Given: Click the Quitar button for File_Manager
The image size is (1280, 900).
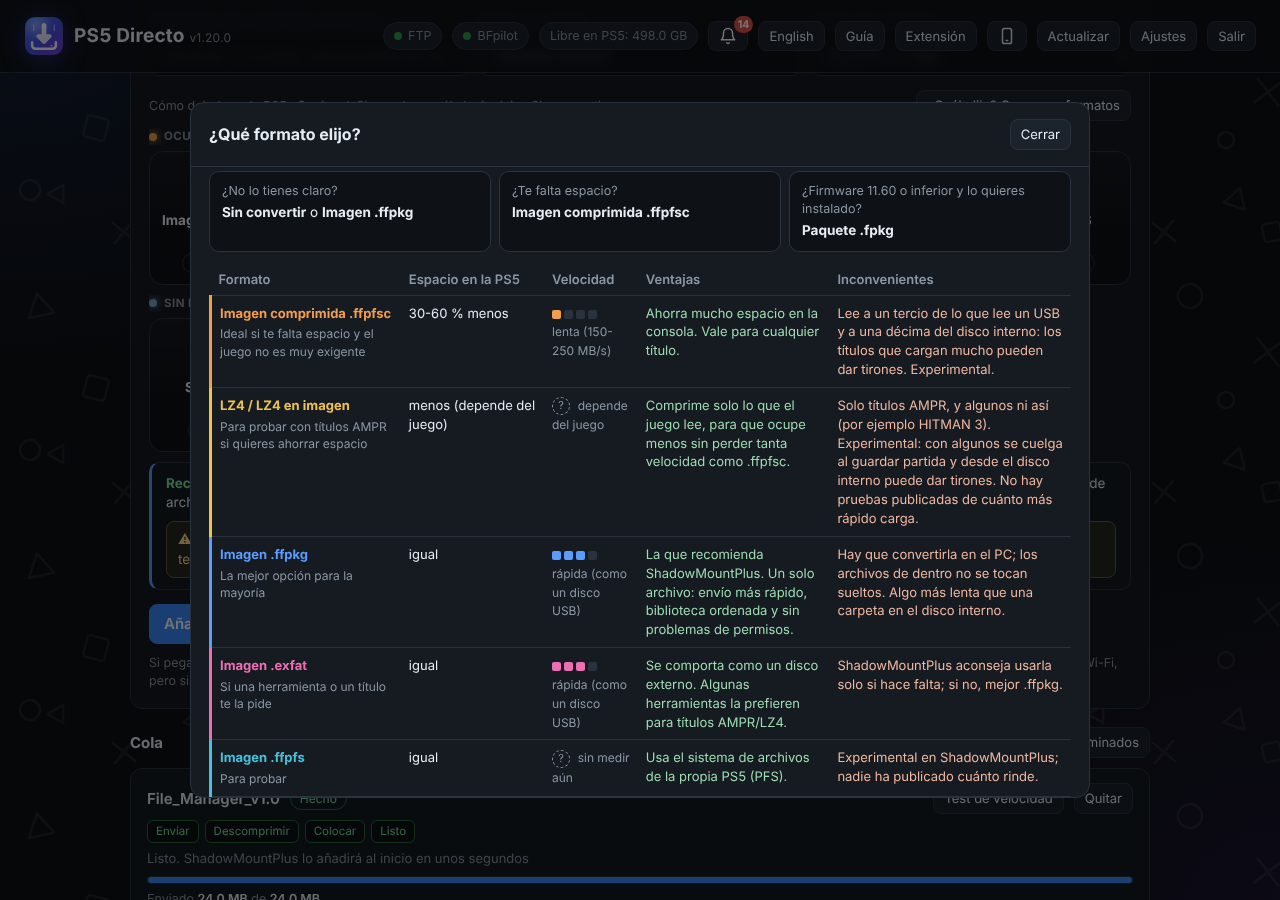Looking at the screenshot, I should pyautogui.click(x=1103, y=799).
